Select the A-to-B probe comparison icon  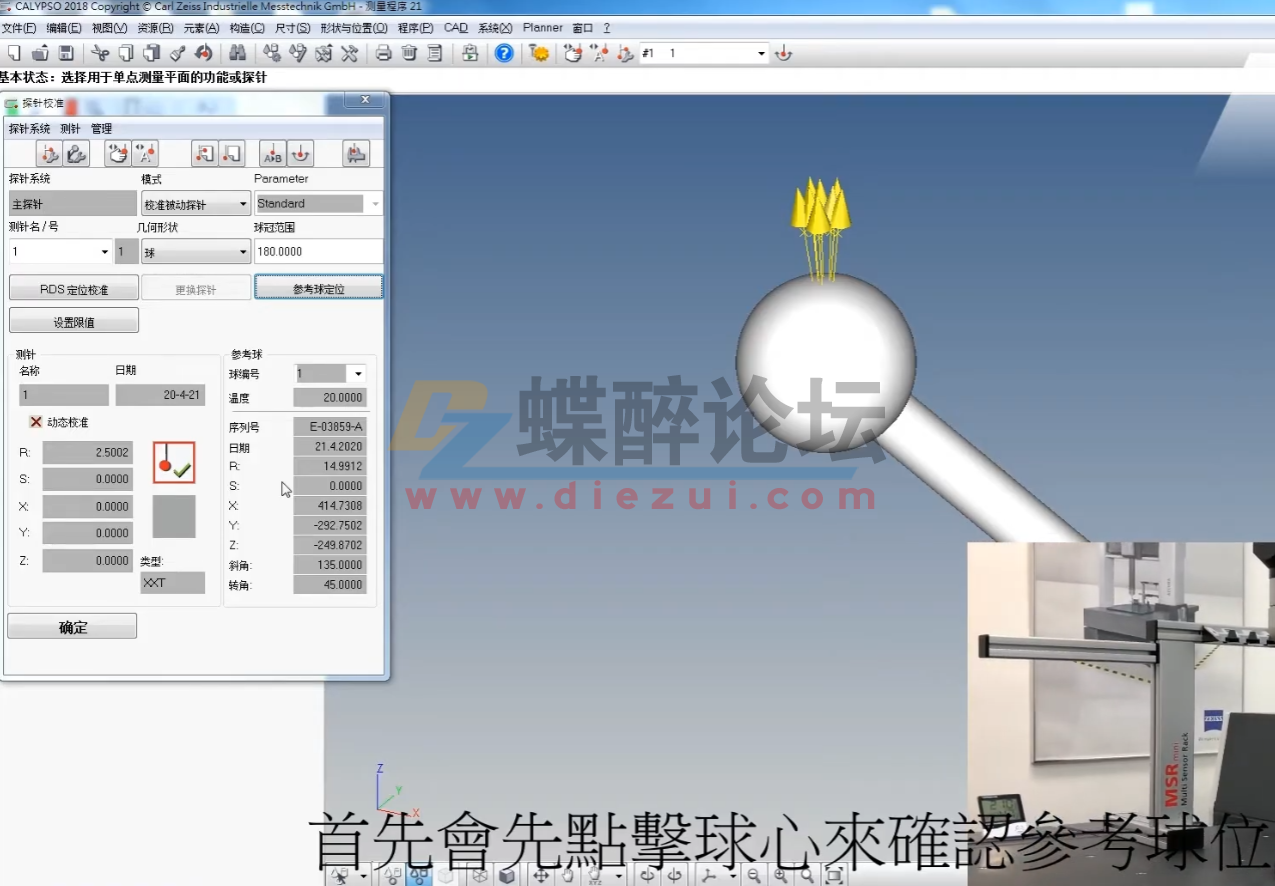coord(271,153)
